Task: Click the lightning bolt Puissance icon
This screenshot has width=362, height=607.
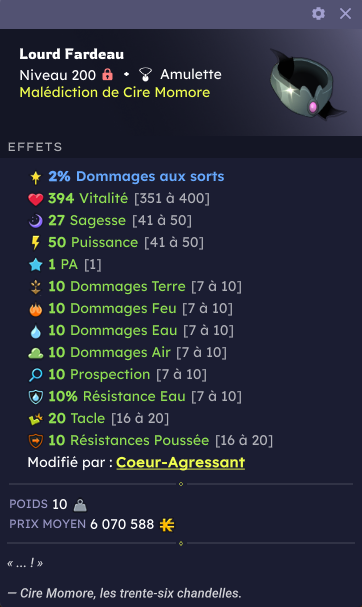Action: (36, 243)
